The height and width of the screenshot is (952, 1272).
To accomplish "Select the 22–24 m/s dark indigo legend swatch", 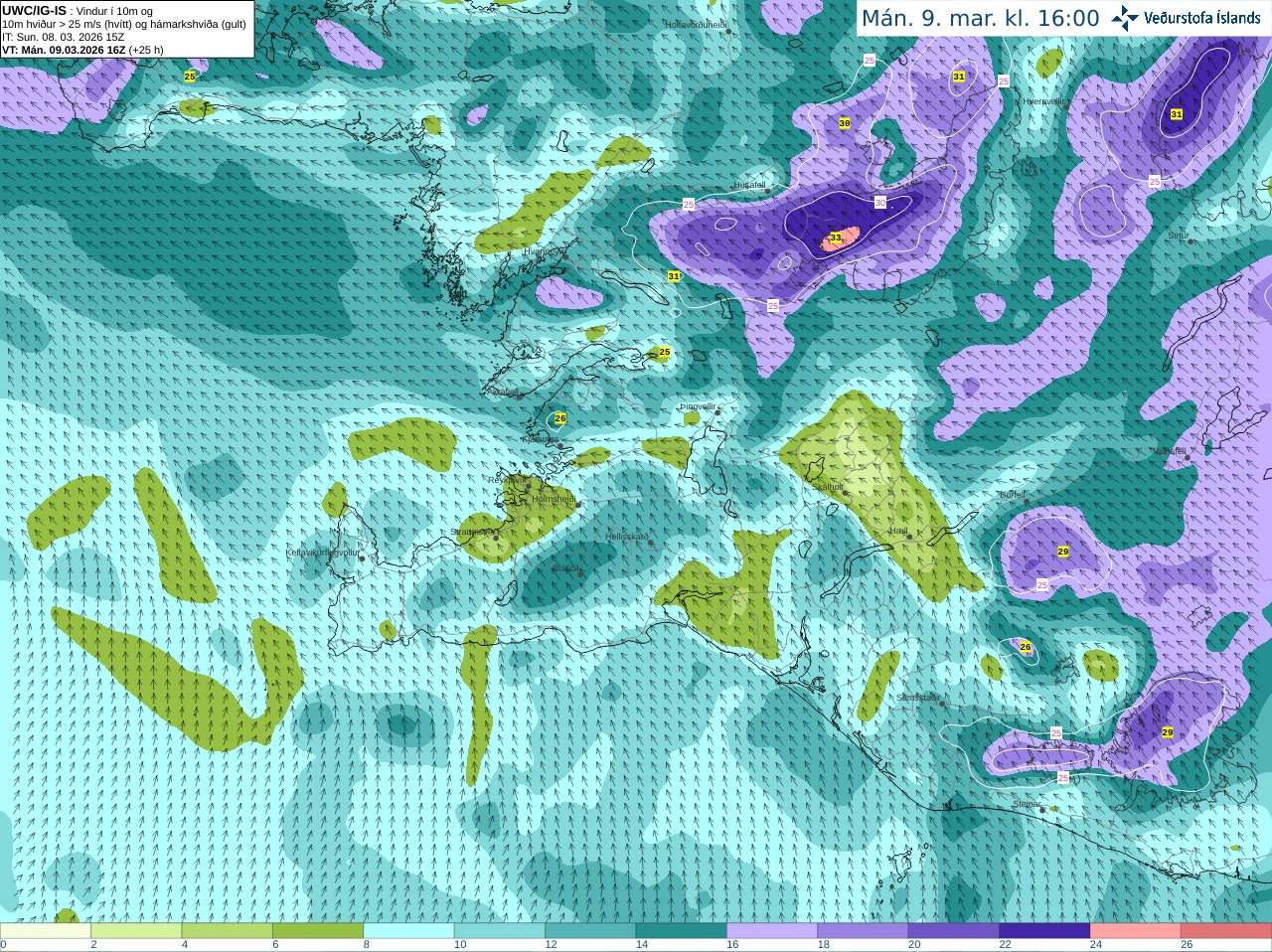I will click(x=1045, y=931).
